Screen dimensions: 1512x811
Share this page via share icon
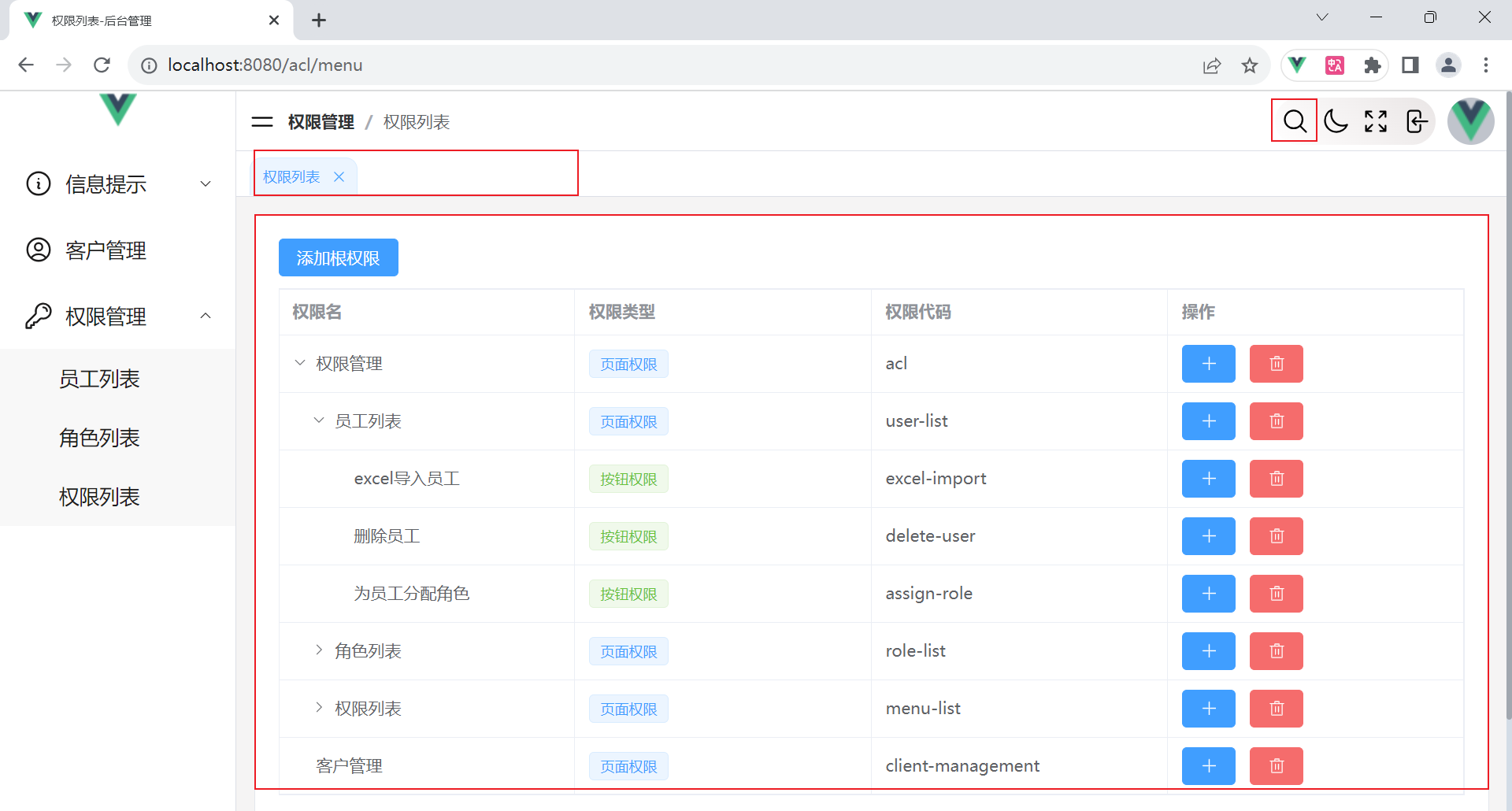(1212, 65)
